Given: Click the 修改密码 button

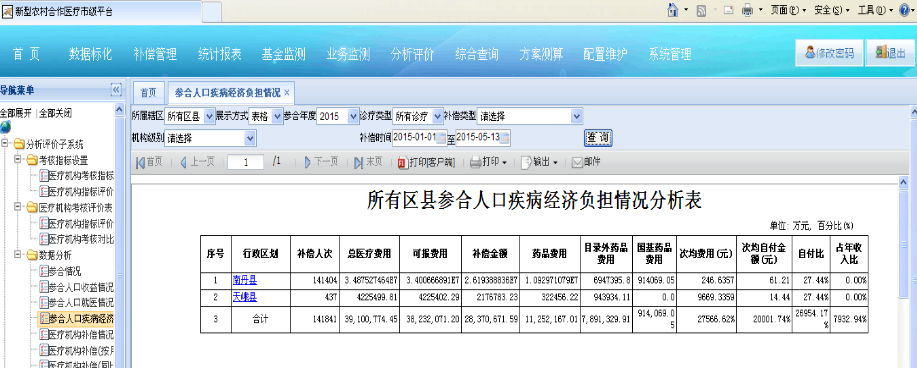Looking at the screenshot, I should 829,53.
